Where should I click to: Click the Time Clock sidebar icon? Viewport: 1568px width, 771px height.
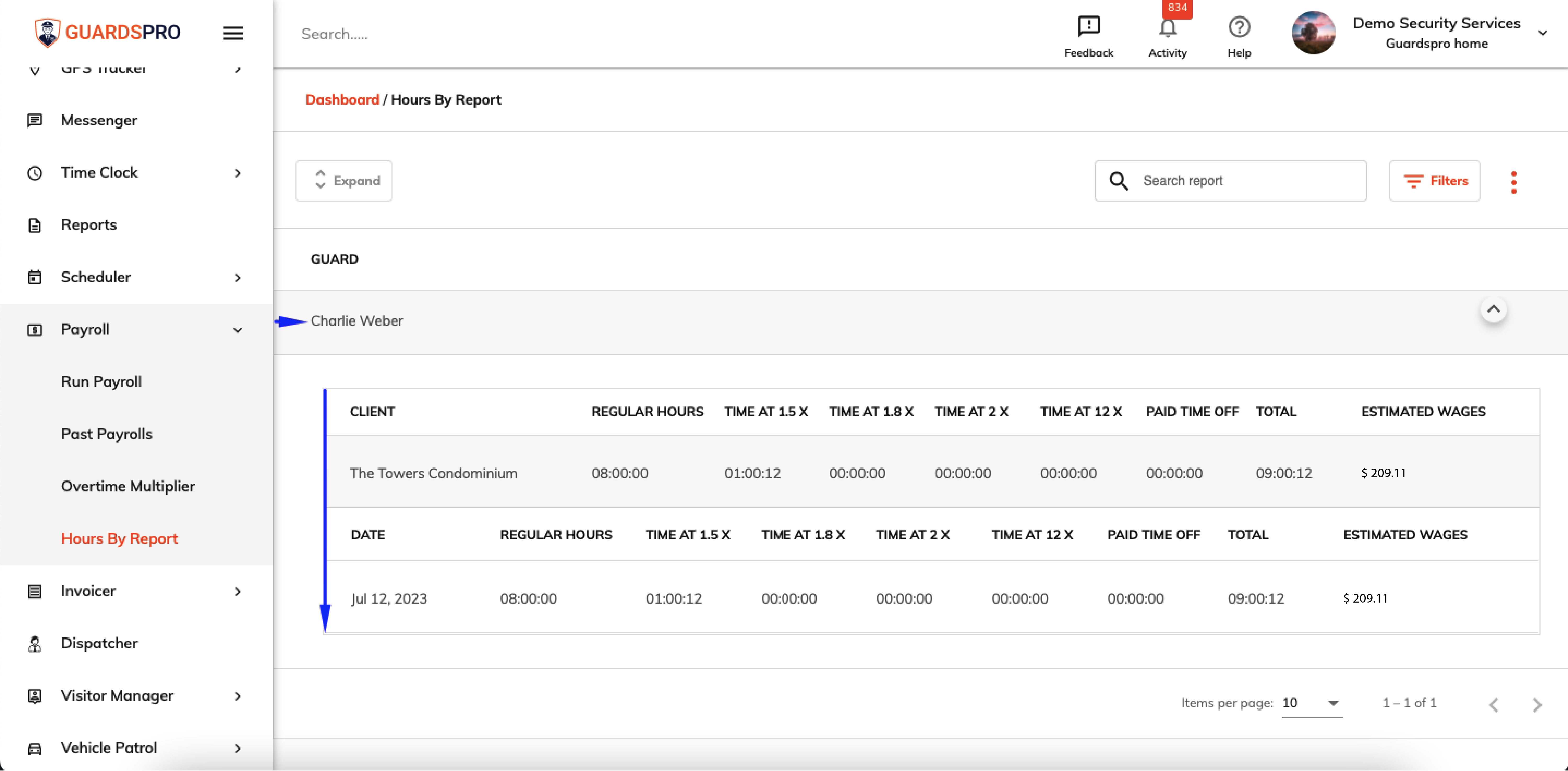[35, 173]
